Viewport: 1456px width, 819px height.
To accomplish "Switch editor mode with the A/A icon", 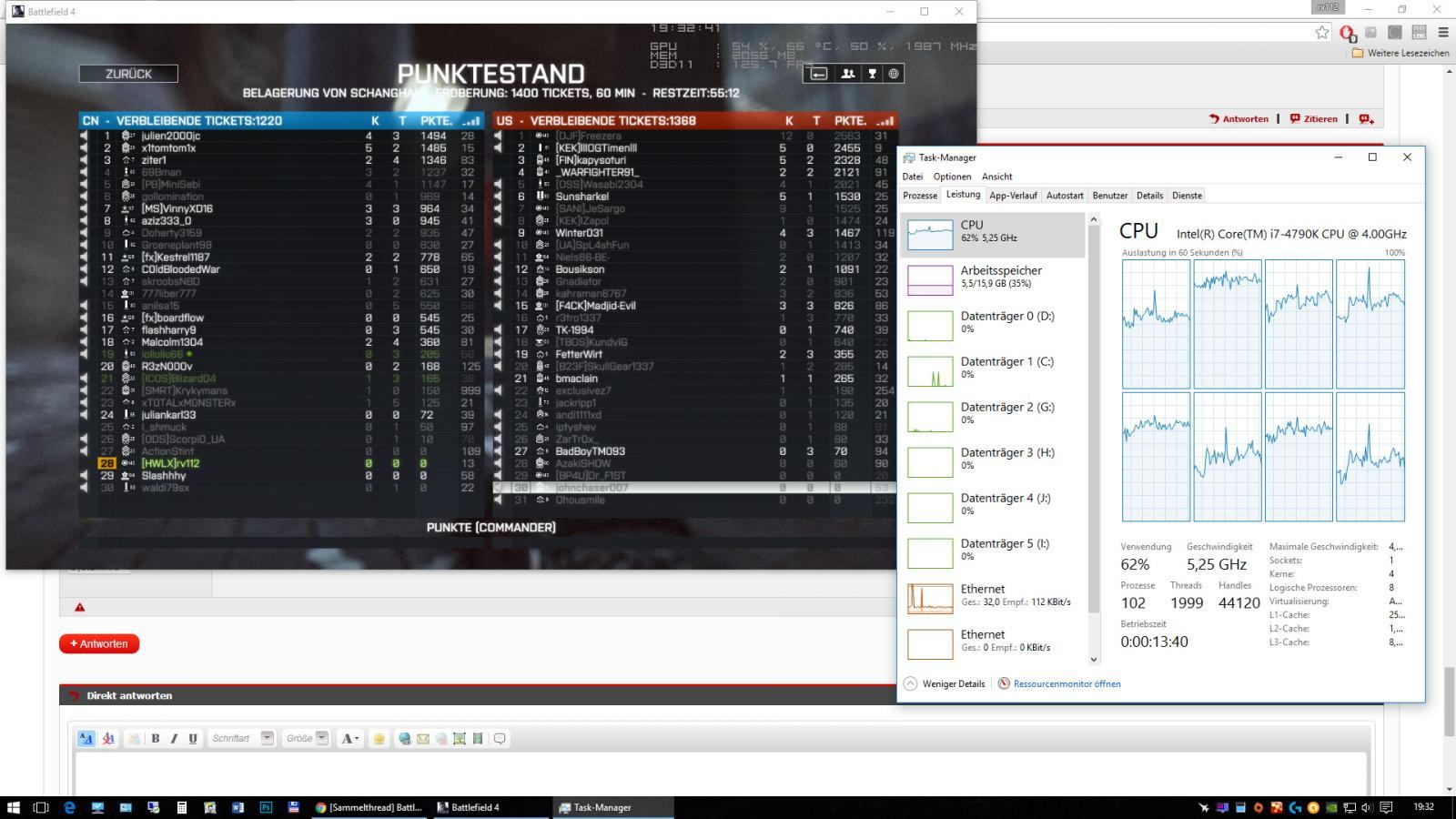I will point(86,738).
